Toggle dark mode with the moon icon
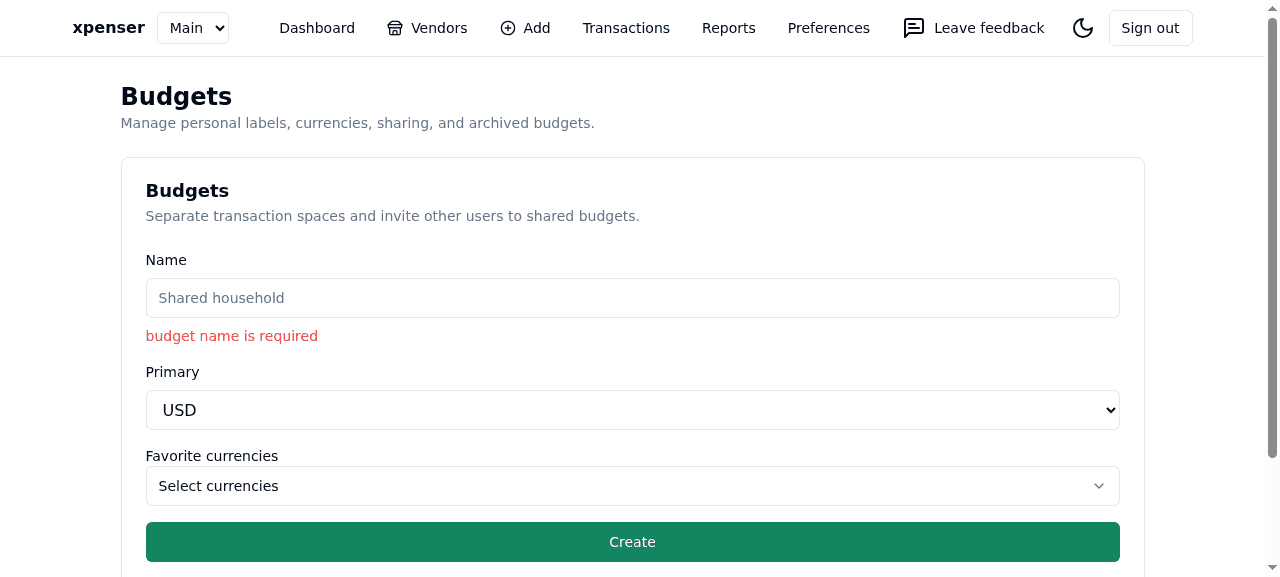This screenshot has height=577, width=1280. click(1083, 28)
